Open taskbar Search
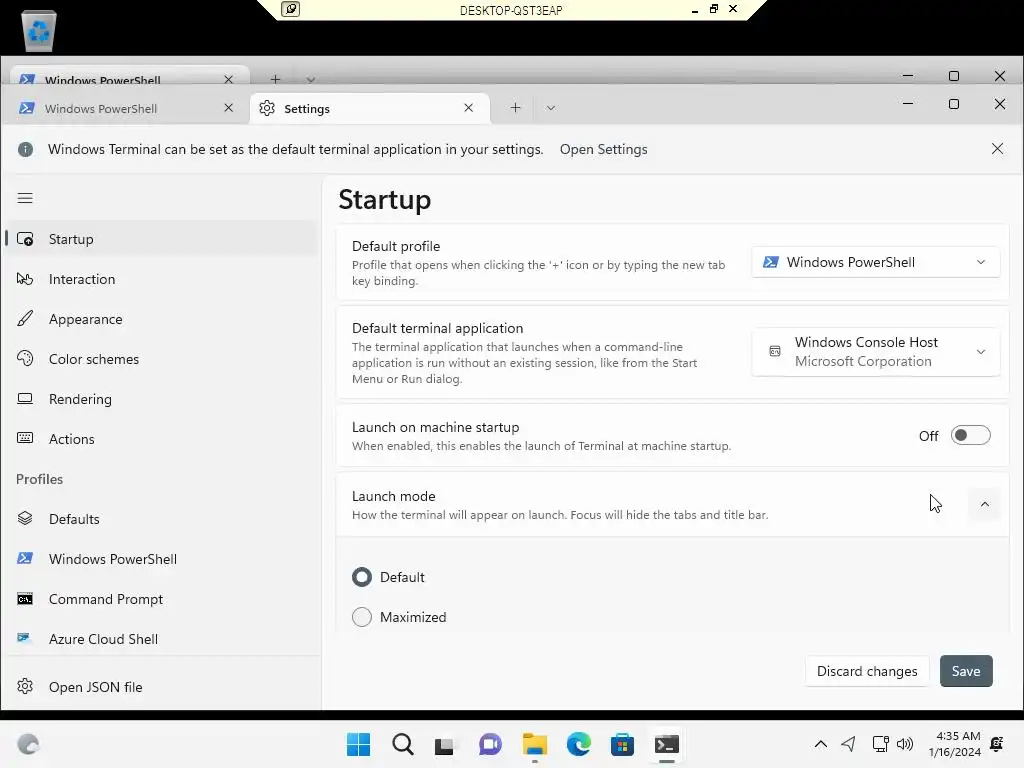 pyautogui.click(x=402, y=744)
